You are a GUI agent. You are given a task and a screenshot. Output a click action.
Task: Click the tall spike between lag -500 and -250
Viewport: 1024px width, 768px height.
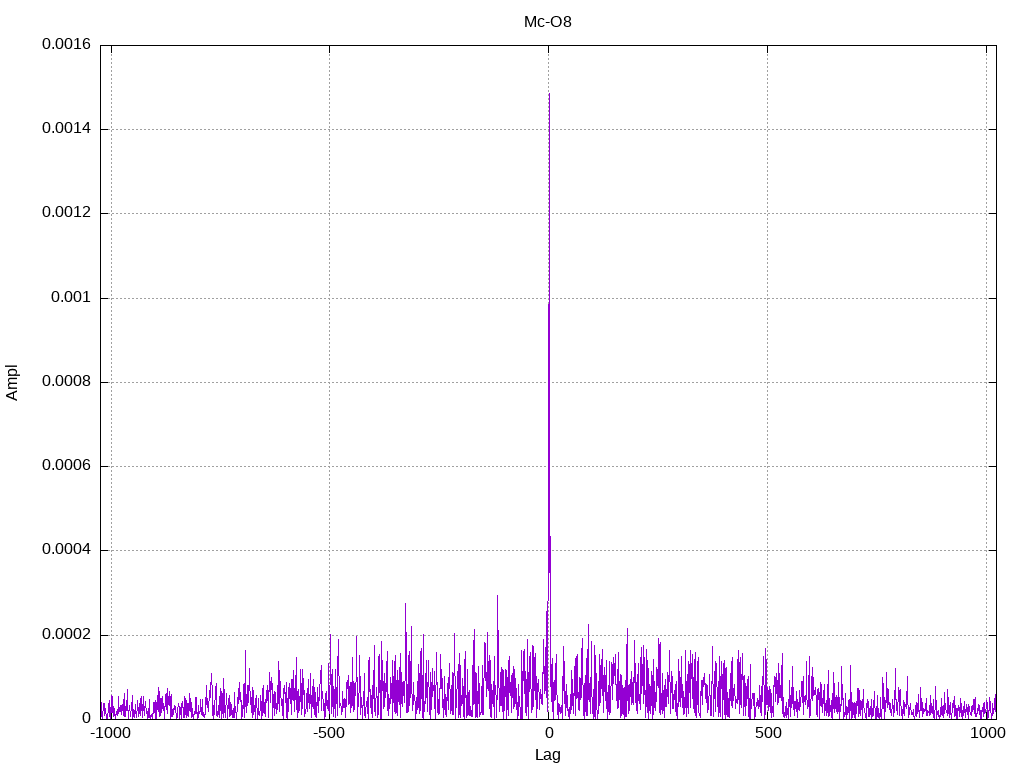pyautogui.click(x=405, y=604)
